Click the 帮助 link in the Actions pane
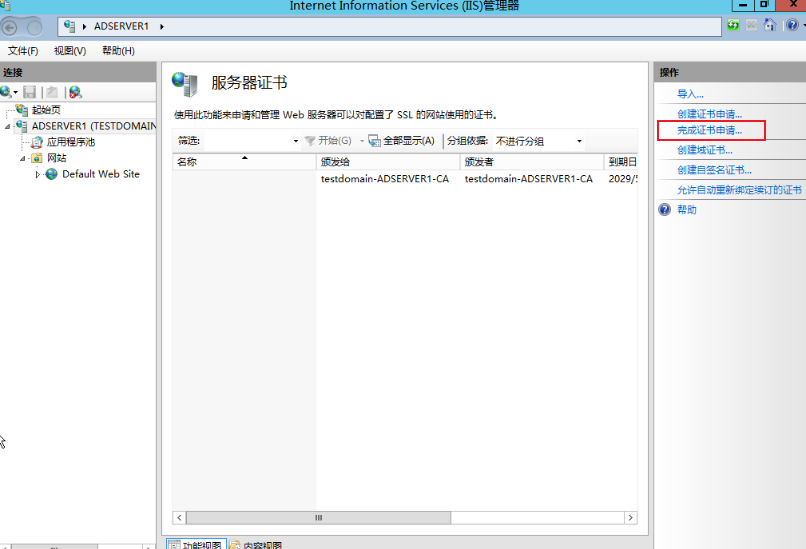The image size is (806, 549). [x=687, y=210]
